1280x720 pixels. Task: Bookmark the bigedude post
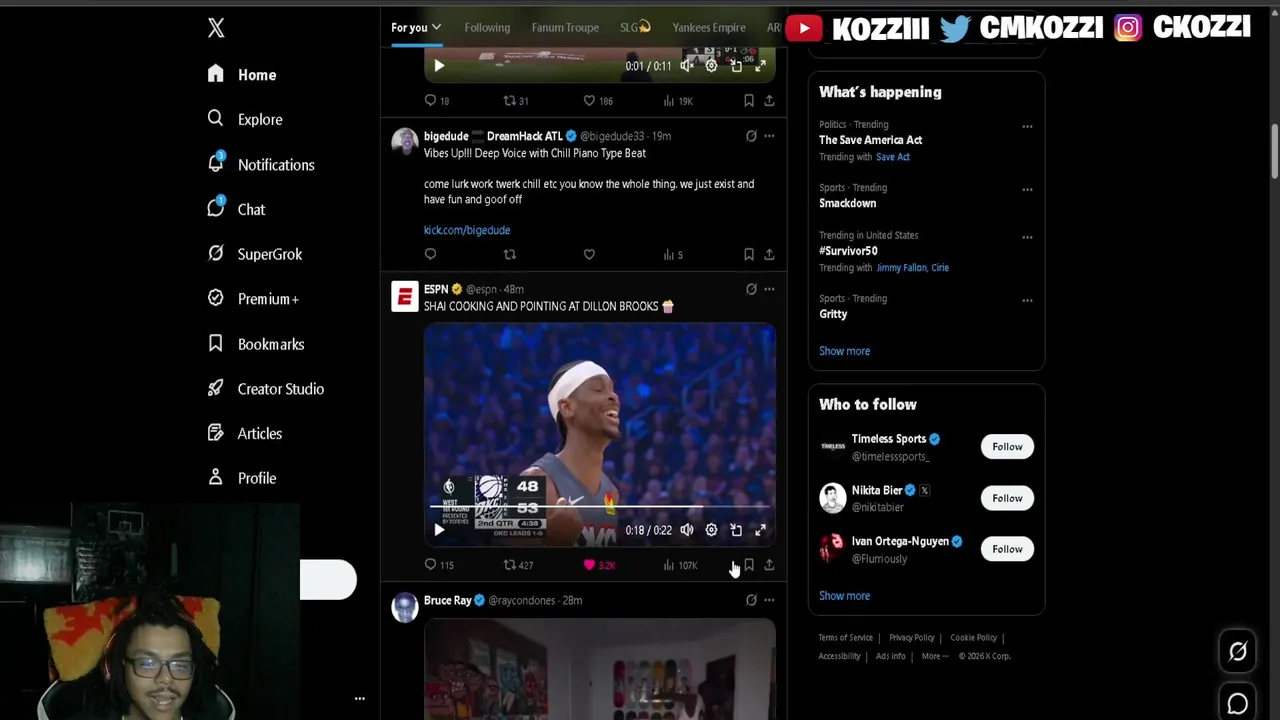tap(749, 255)
